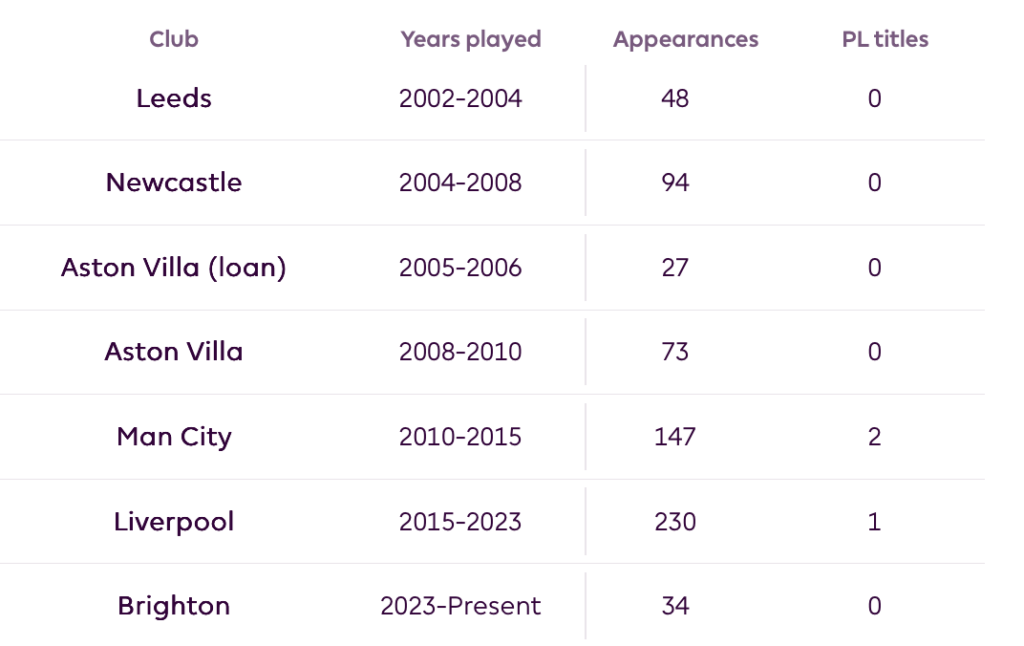Click the 2004-2008 years played cell
The width and height of the screenshot is (1024, 646).
pyautogui.click(x=460, y=183)
